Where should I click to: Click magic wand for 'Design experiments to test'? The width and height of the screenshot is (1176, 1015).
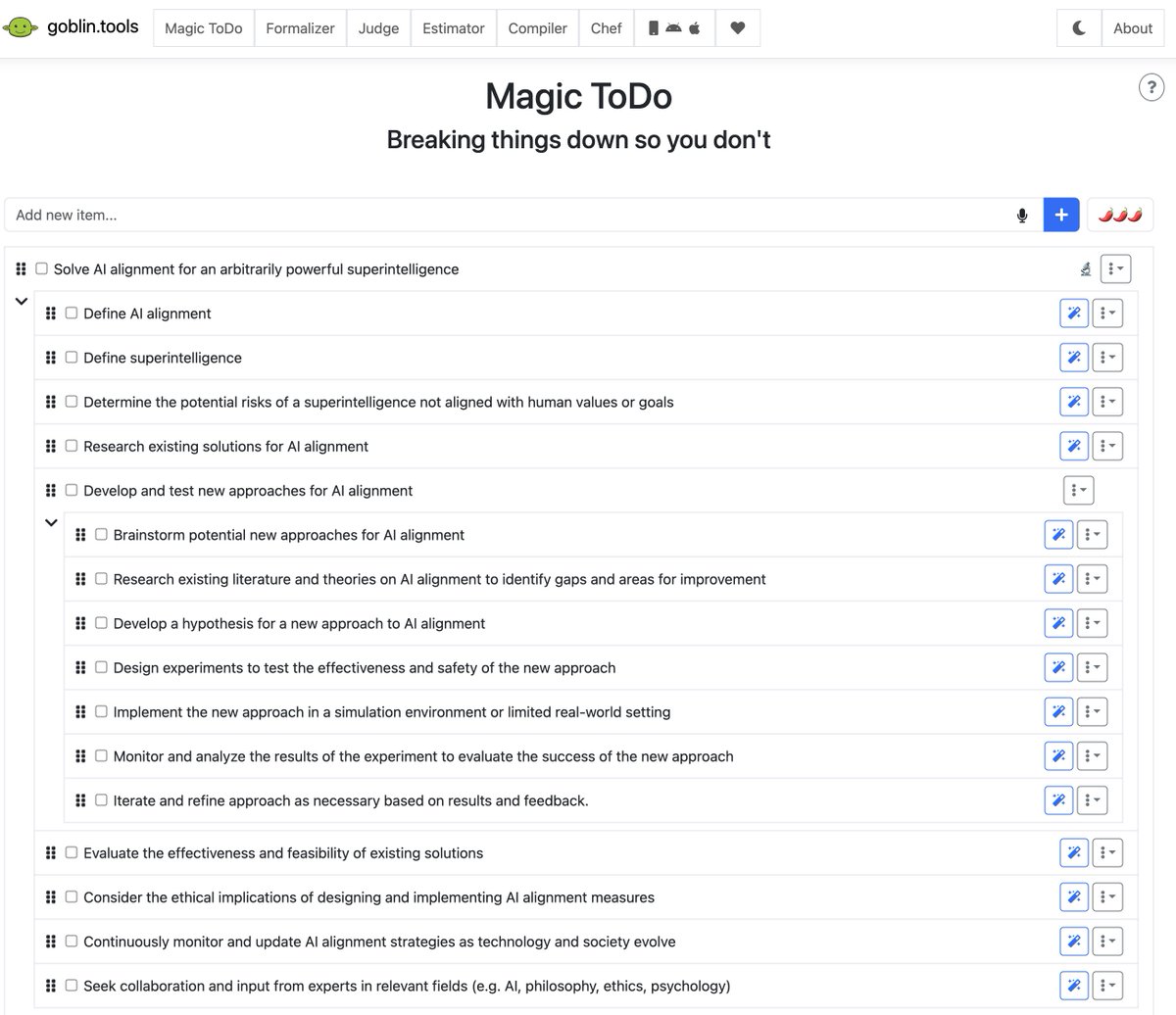tap(1058, 667)
